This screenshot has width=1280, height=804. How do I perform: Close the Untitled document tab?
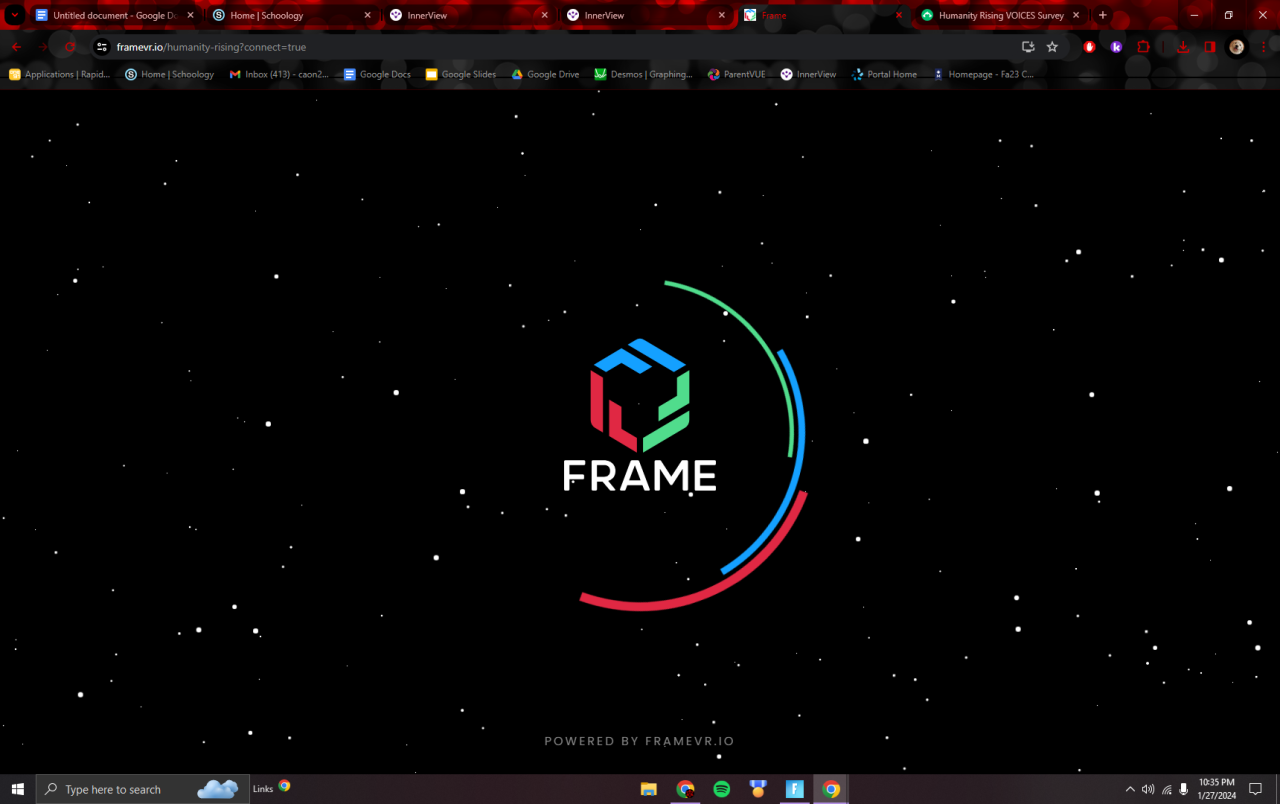(190, 15)
